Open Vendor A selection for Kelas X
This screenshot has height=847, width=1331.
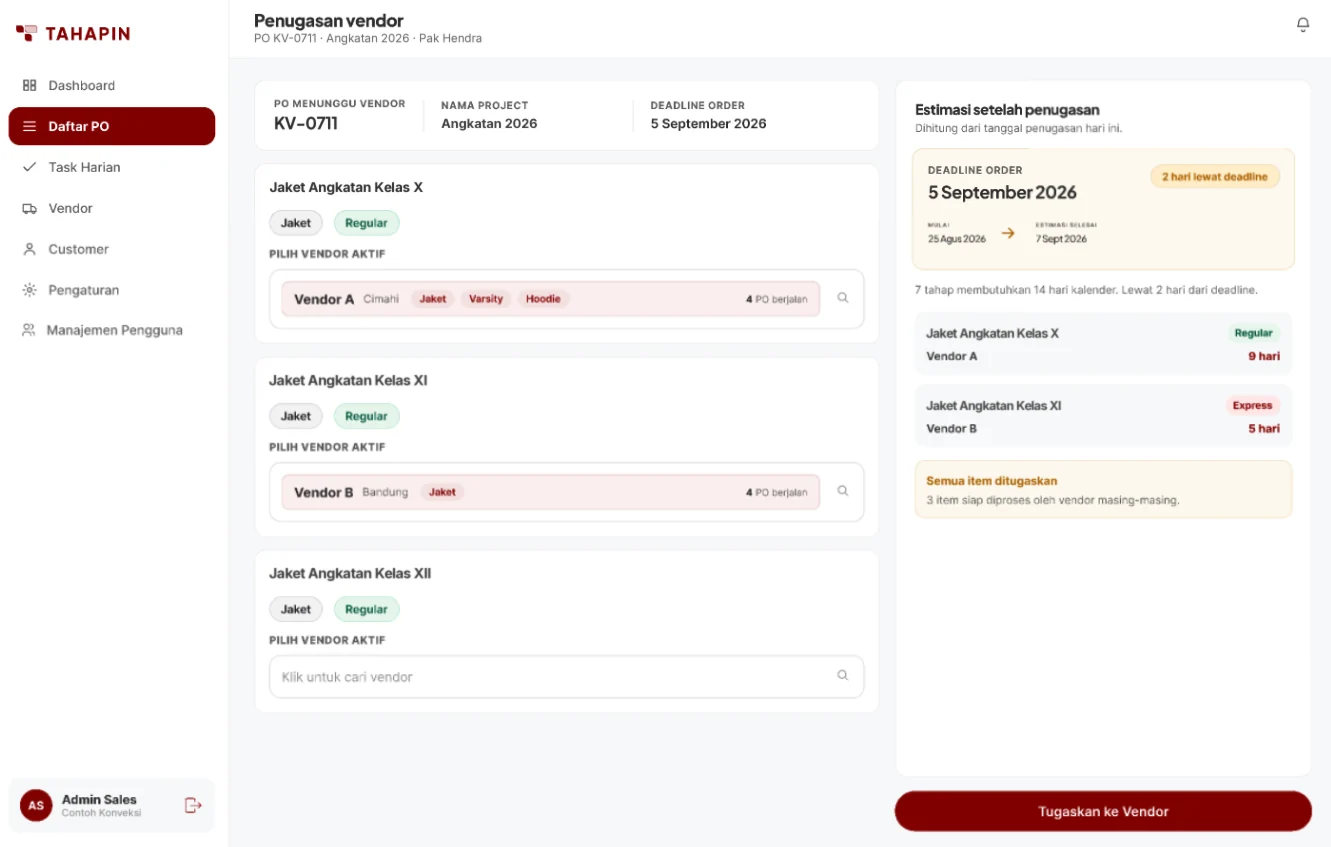pyautogui.click(x=550, y=299)
